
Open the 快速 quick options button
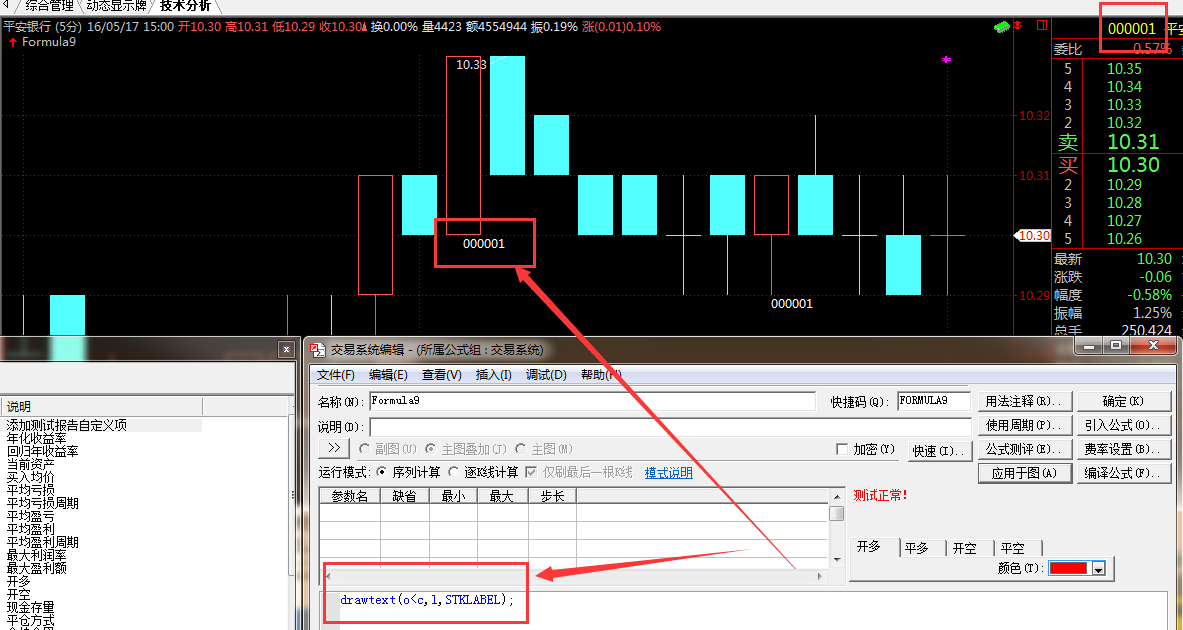[x=939, y=451]
